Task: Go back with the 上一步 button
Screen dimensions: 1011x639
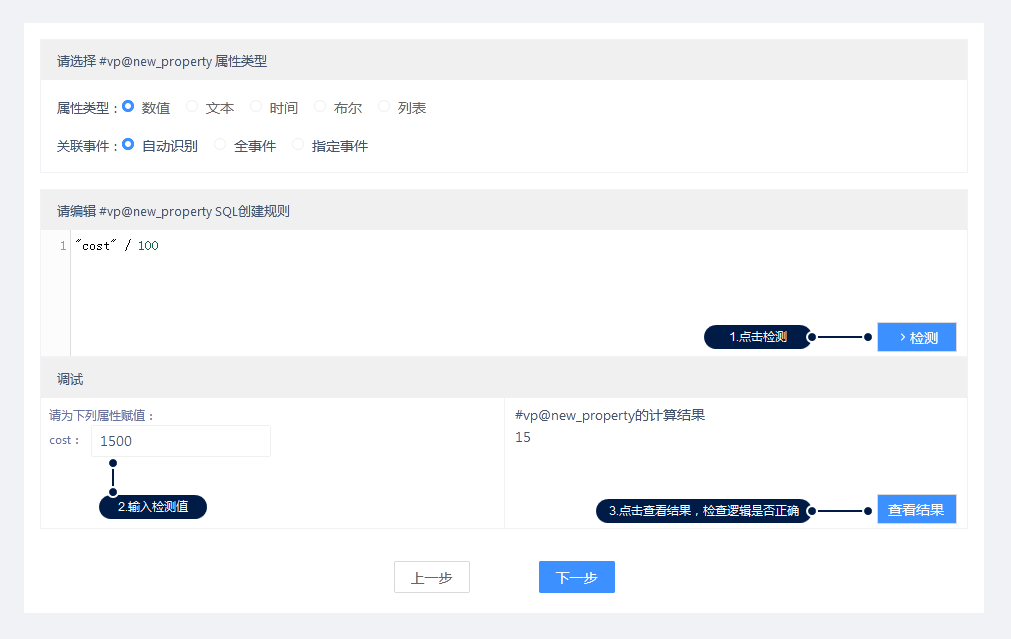Action: coord(431,577)
